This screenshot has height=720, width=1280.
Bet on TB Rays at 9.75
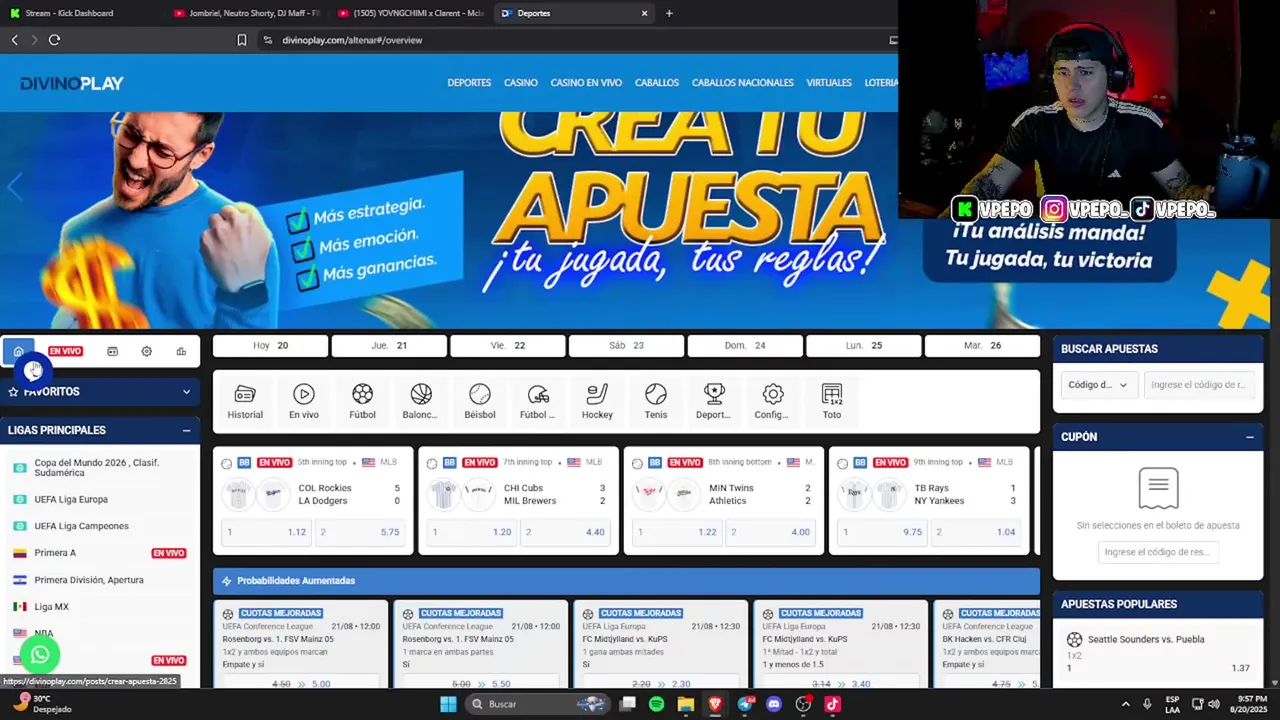pos(882,532)
